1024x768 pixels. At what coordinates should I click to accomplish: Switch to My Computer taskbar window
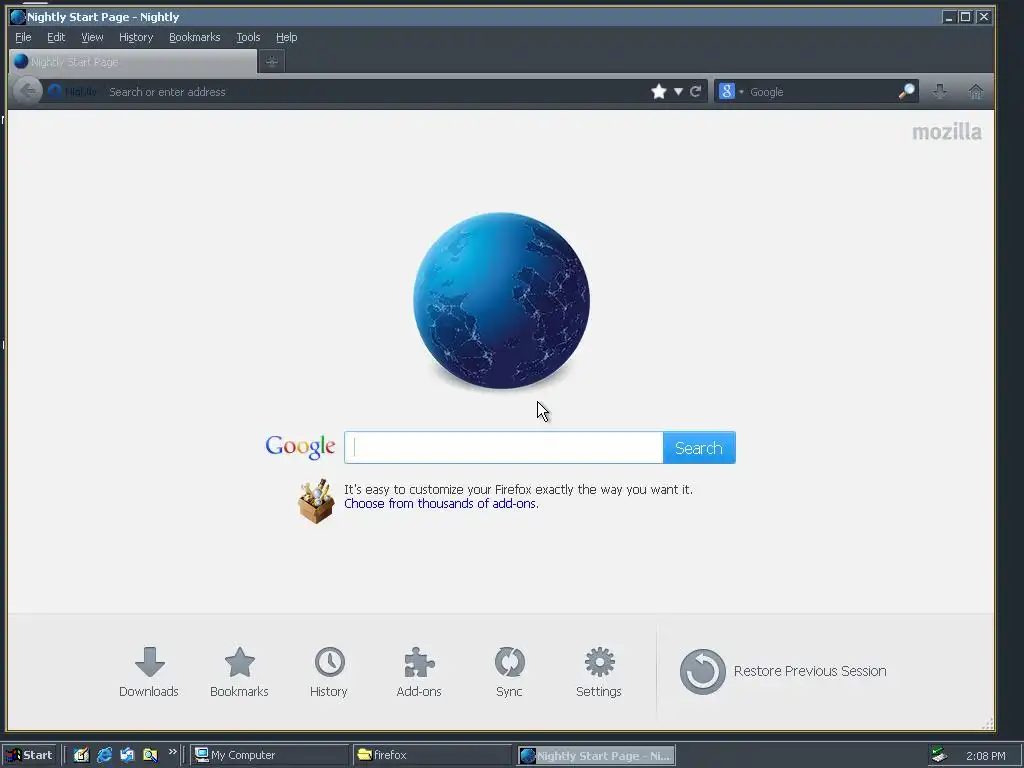click(x=269, y=755)
